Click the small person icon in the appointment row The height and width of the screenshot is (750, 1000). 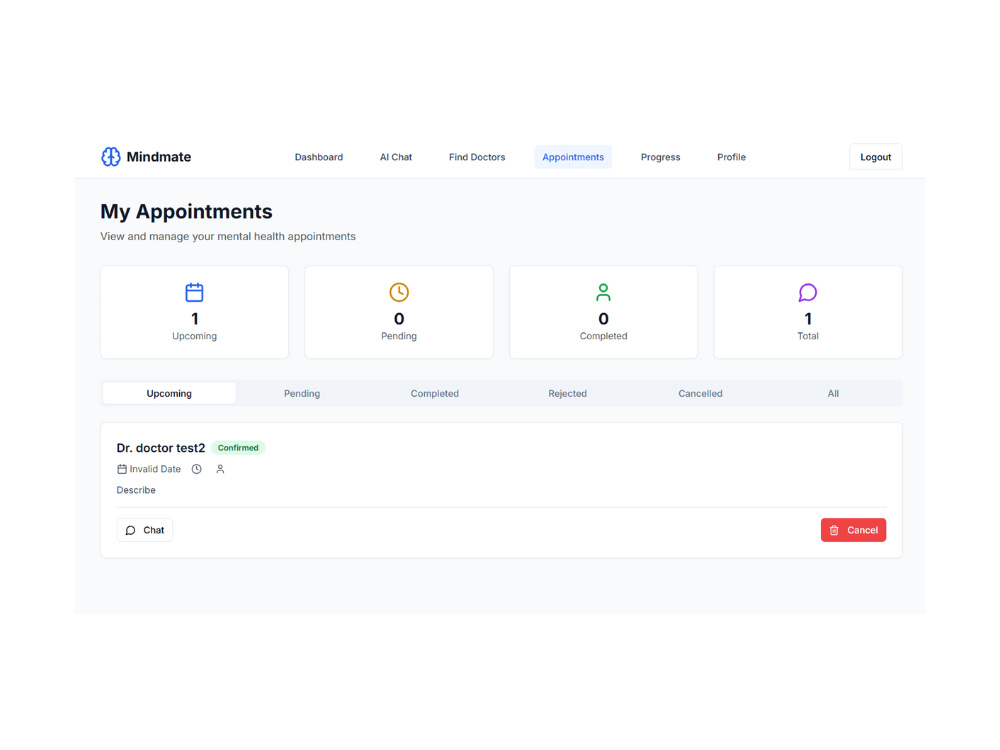[x=220, y=469]
